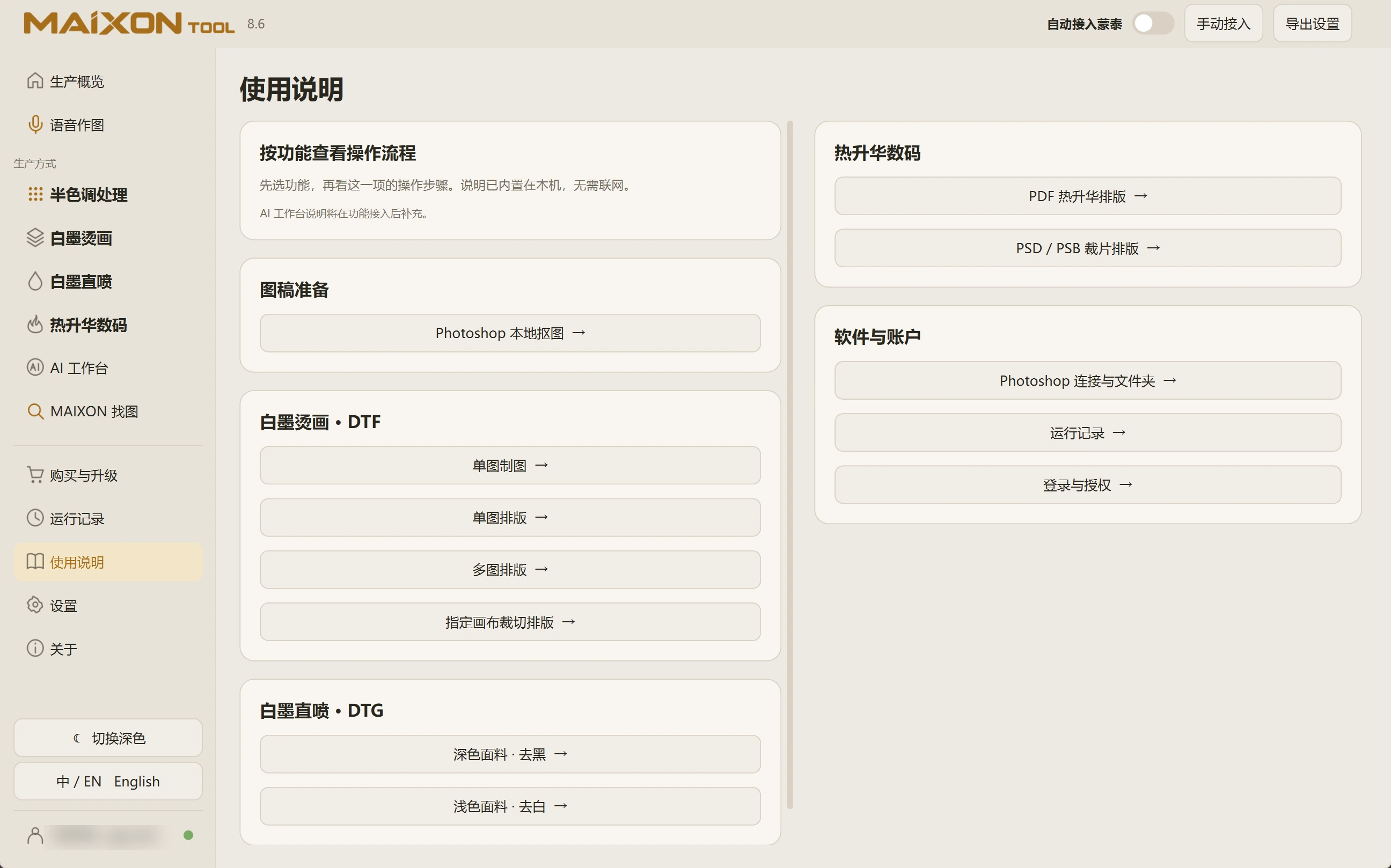Open PSD / PSB 裁片排版 guide
Image resolution: width=1391 pixels, height=868 pixels.
click(x=1088, y=248)
